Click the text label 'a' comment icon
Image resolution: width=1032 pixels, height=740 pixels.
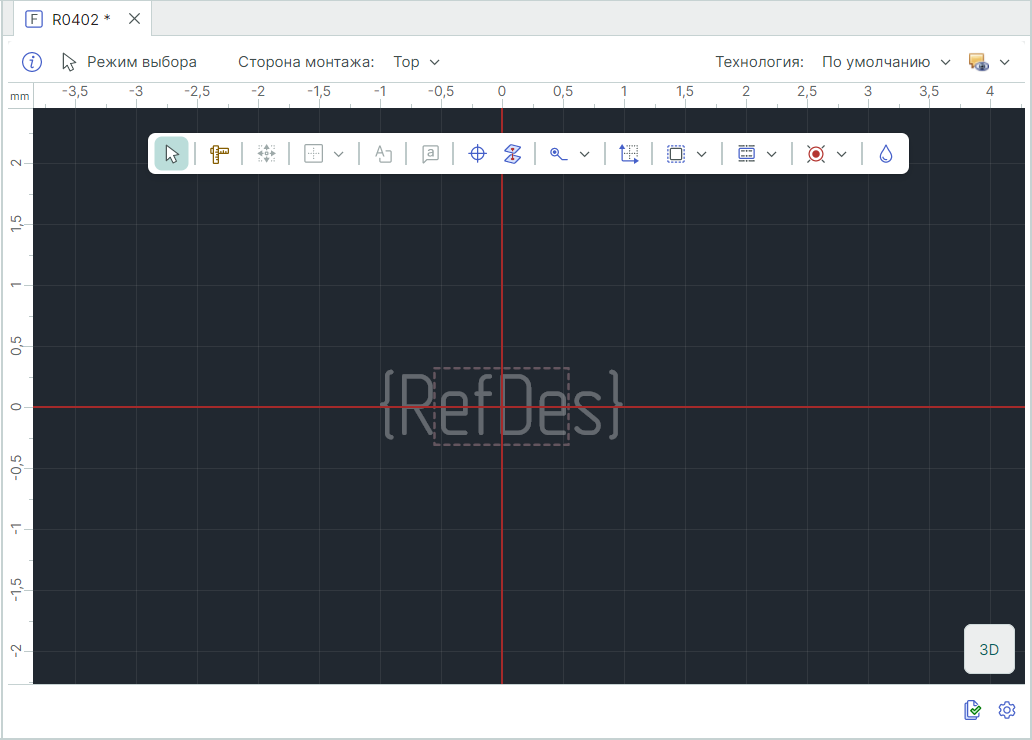tap(430, 154)
